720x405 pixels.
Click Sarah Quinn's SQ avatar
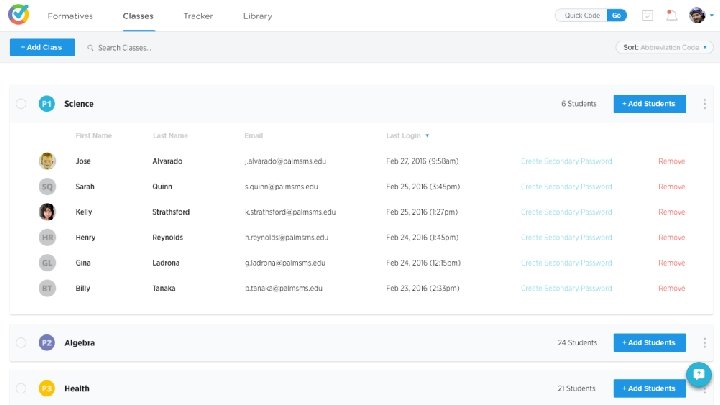click(x=47, y=186)
